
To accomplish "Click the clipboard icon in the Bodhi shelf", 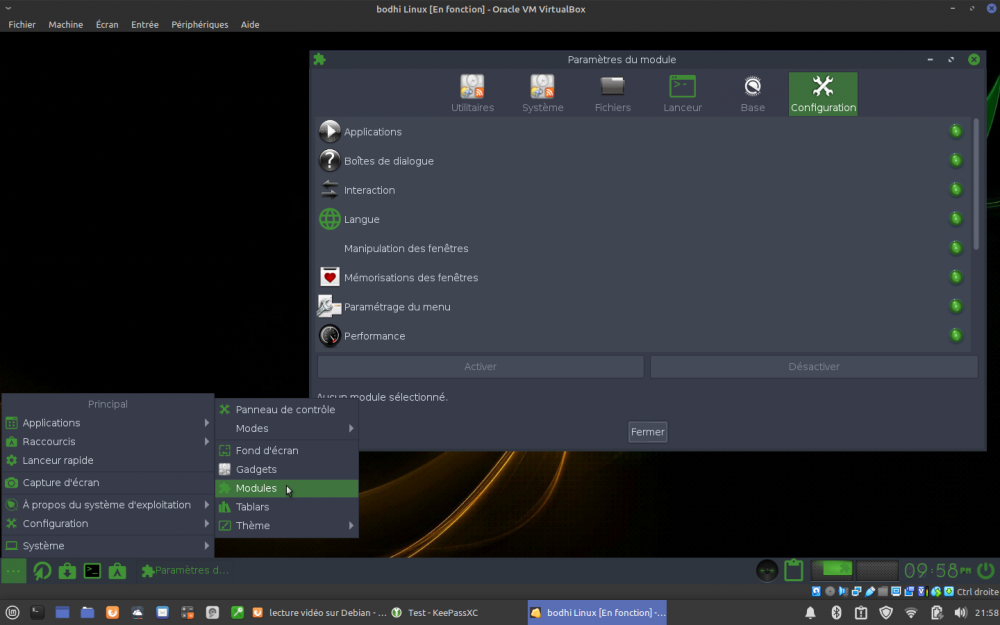I will [x=794, y=570].
